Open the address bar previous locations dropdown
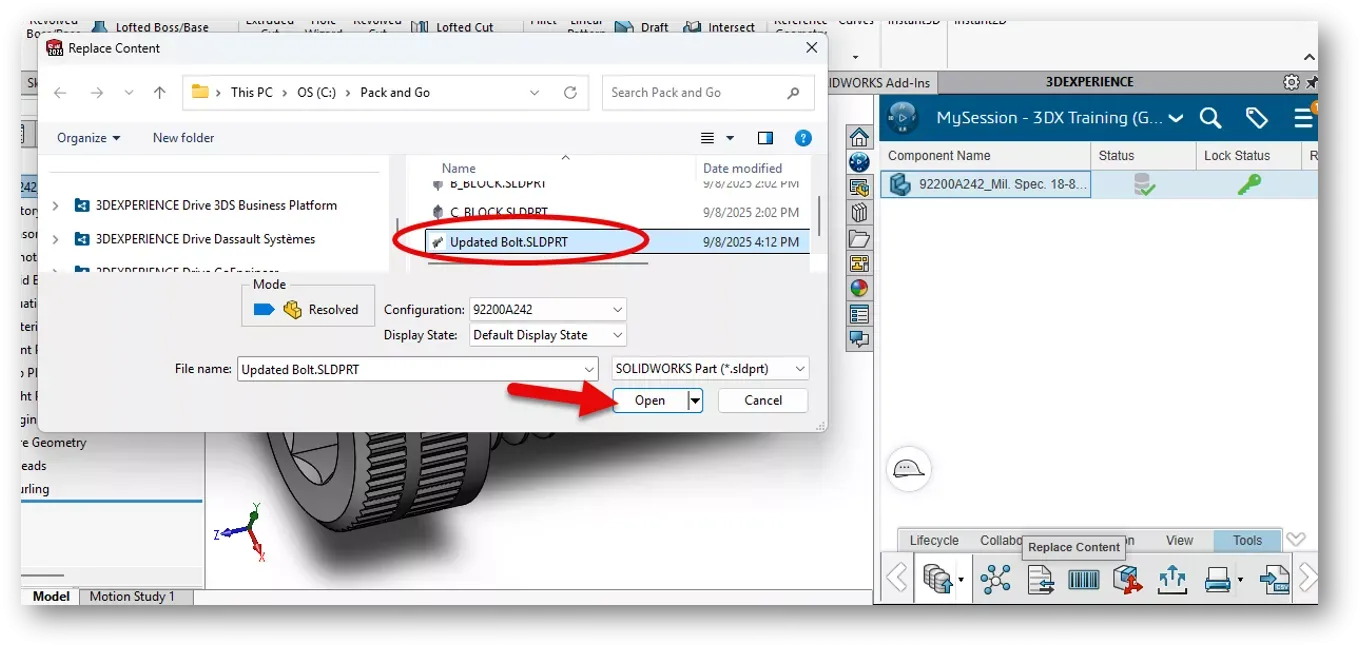This screenshot has width=1360, height=647. (x=535, y=92)
